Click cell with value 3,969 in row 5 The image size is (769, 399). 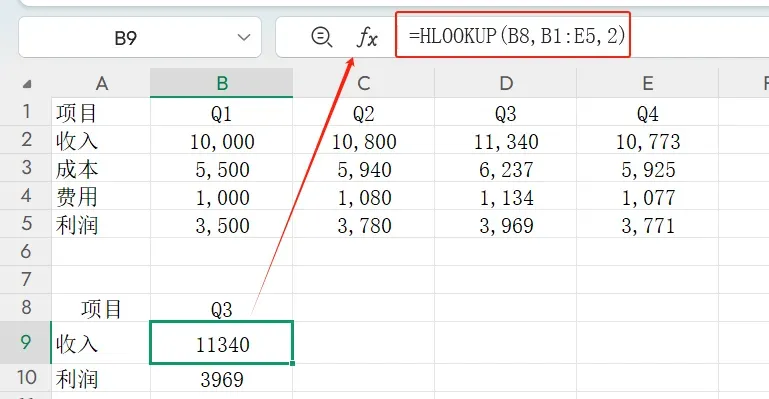(x=506, y=224)
